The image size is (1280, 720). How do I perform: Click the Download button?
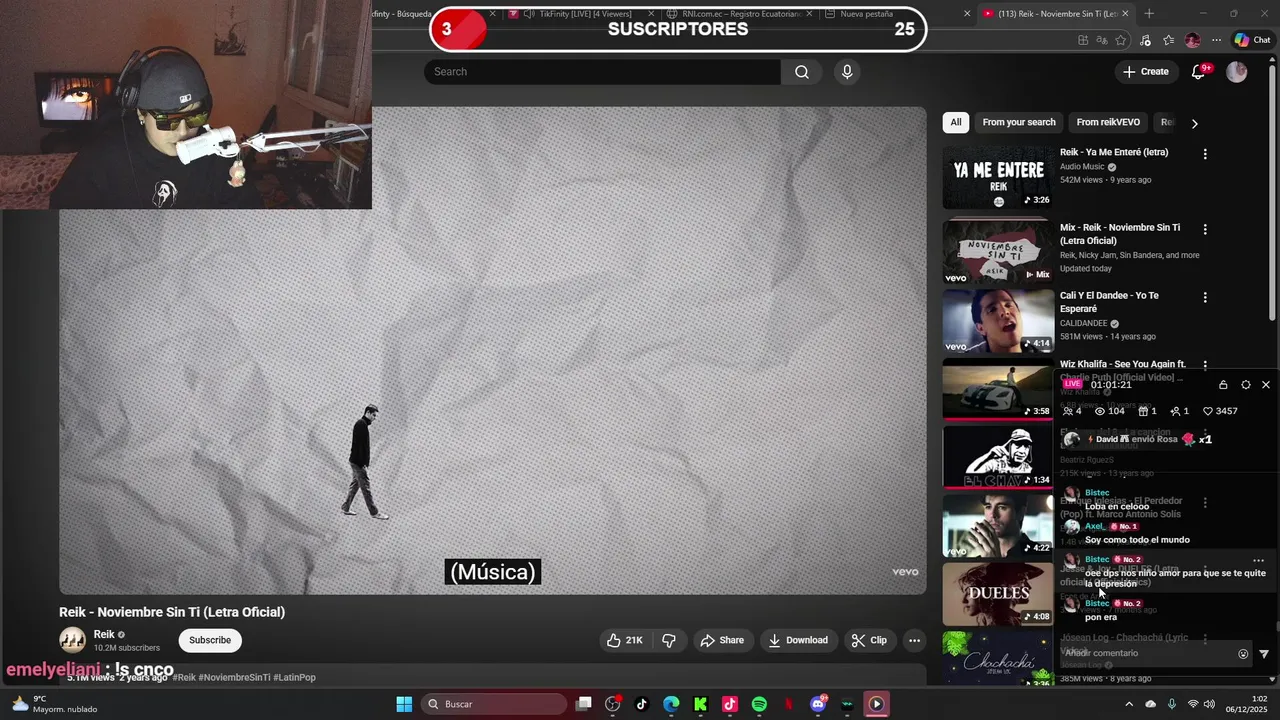[798, 640]
